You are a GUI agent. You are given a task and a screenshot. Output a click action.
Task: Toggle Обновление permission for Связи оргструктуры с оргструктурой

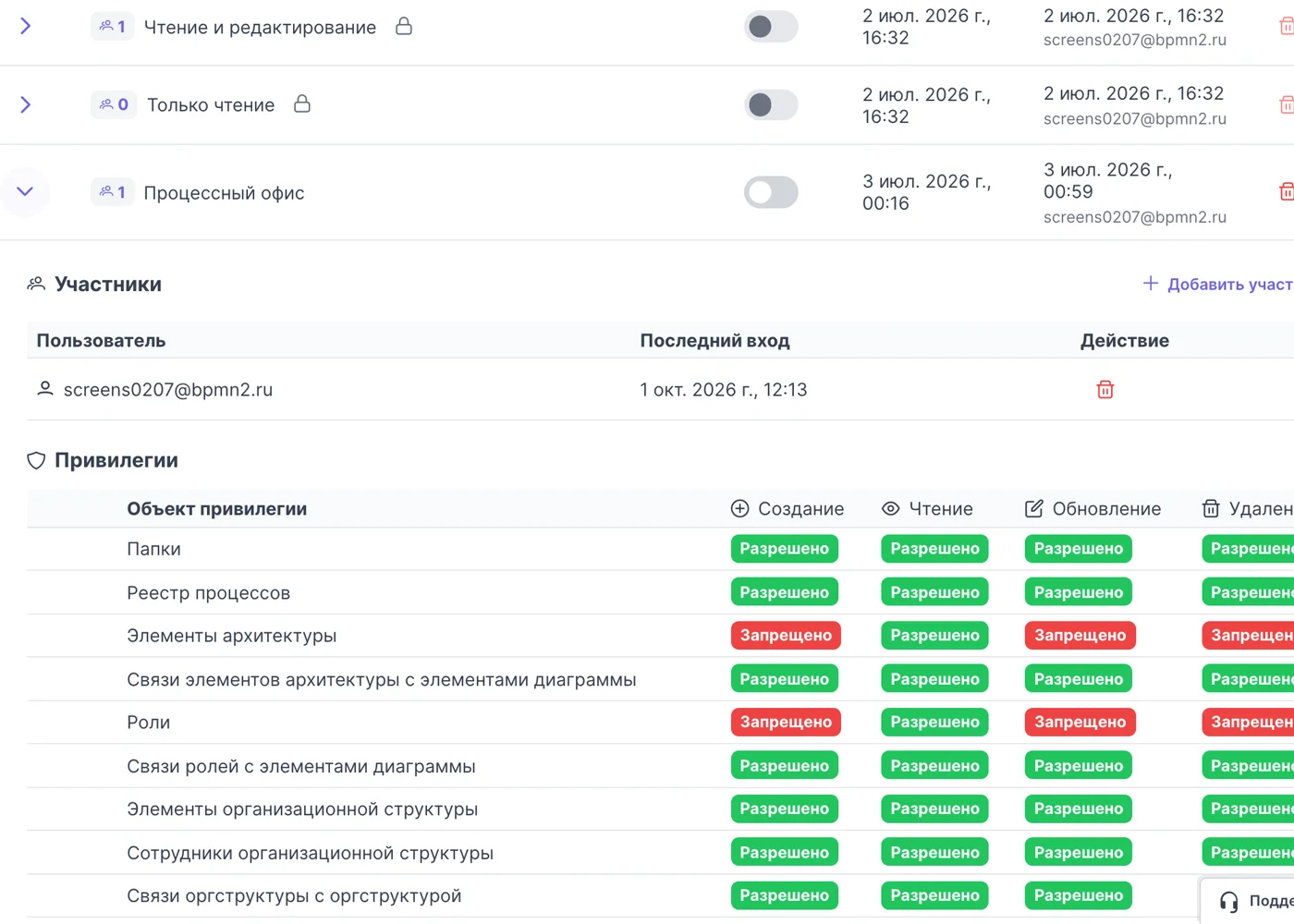[1079, 895]
